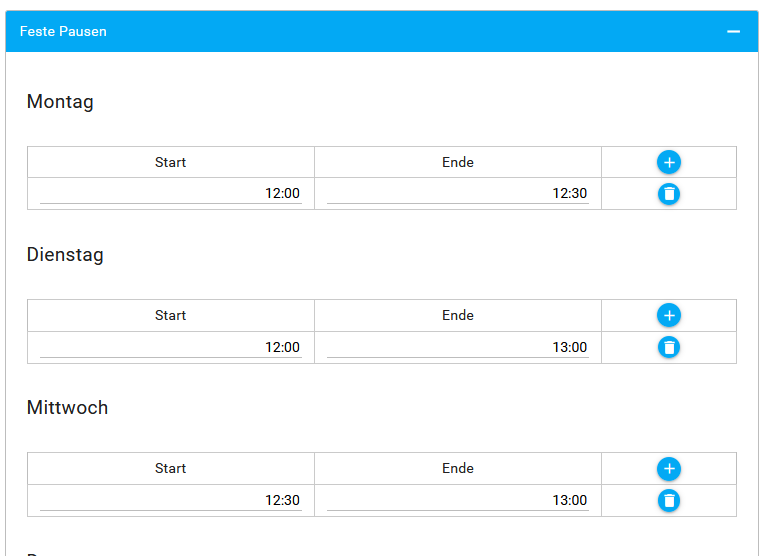Delete Mittwoch 12:30–13:00 break

click(x=669, y=501)
